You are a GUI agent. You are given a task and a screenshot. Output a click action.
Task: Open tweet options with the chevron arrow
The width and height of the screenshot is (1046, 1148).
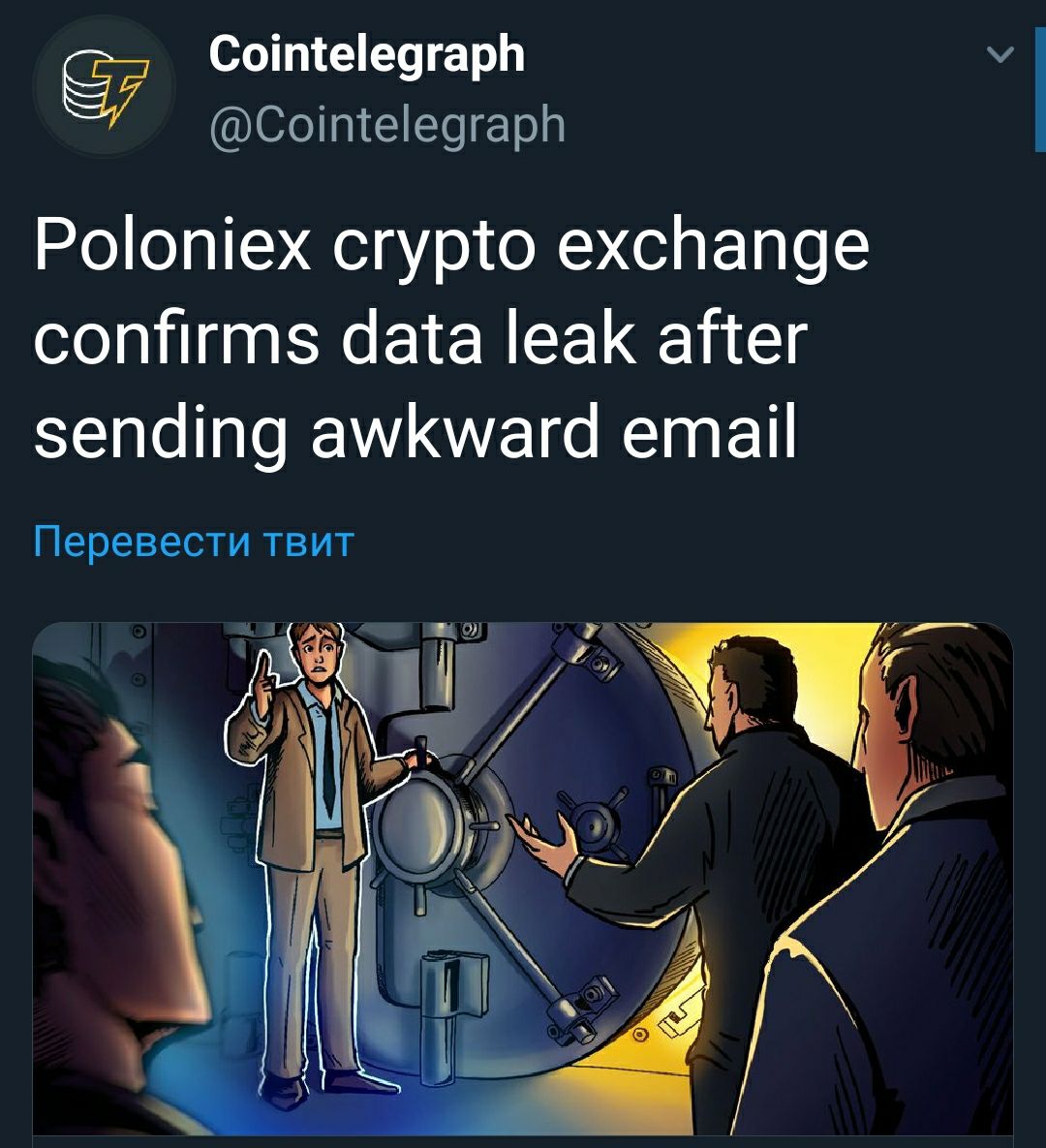coord(1000,55)
